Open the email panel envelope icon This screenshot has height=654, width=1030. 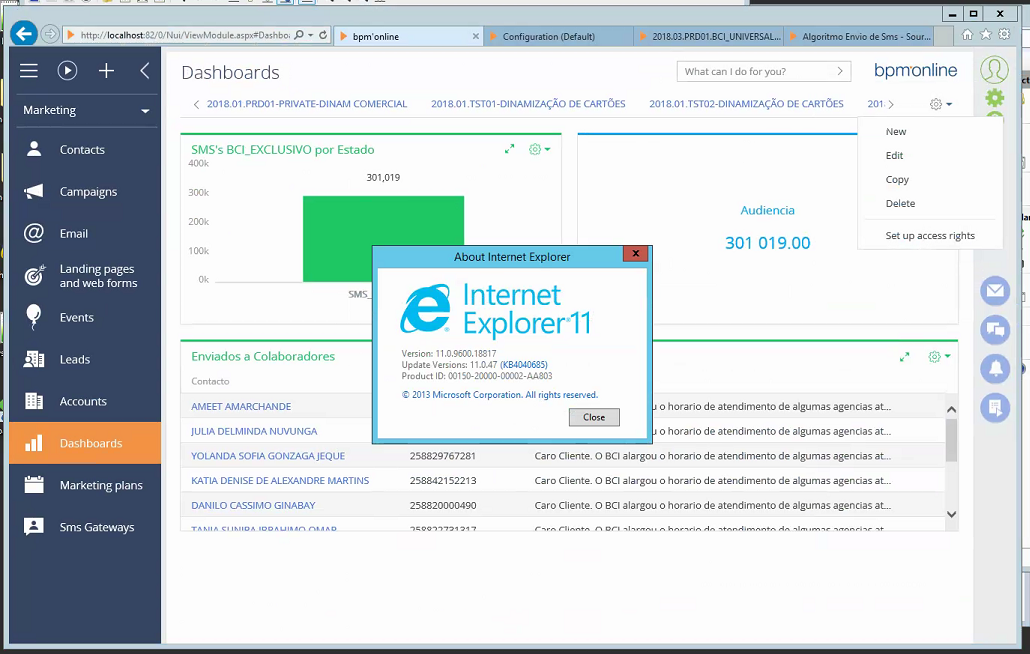point(995,290)
